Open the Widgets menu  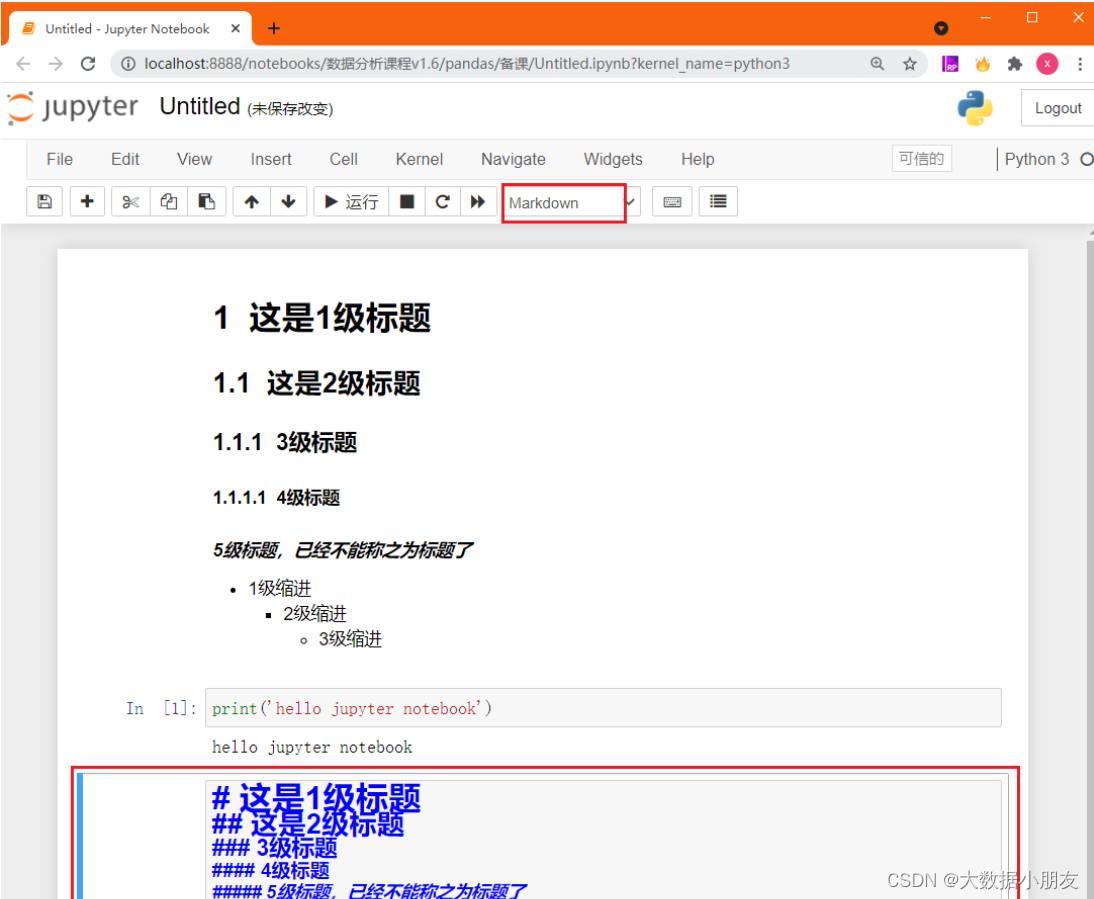[x=613, y=159]
